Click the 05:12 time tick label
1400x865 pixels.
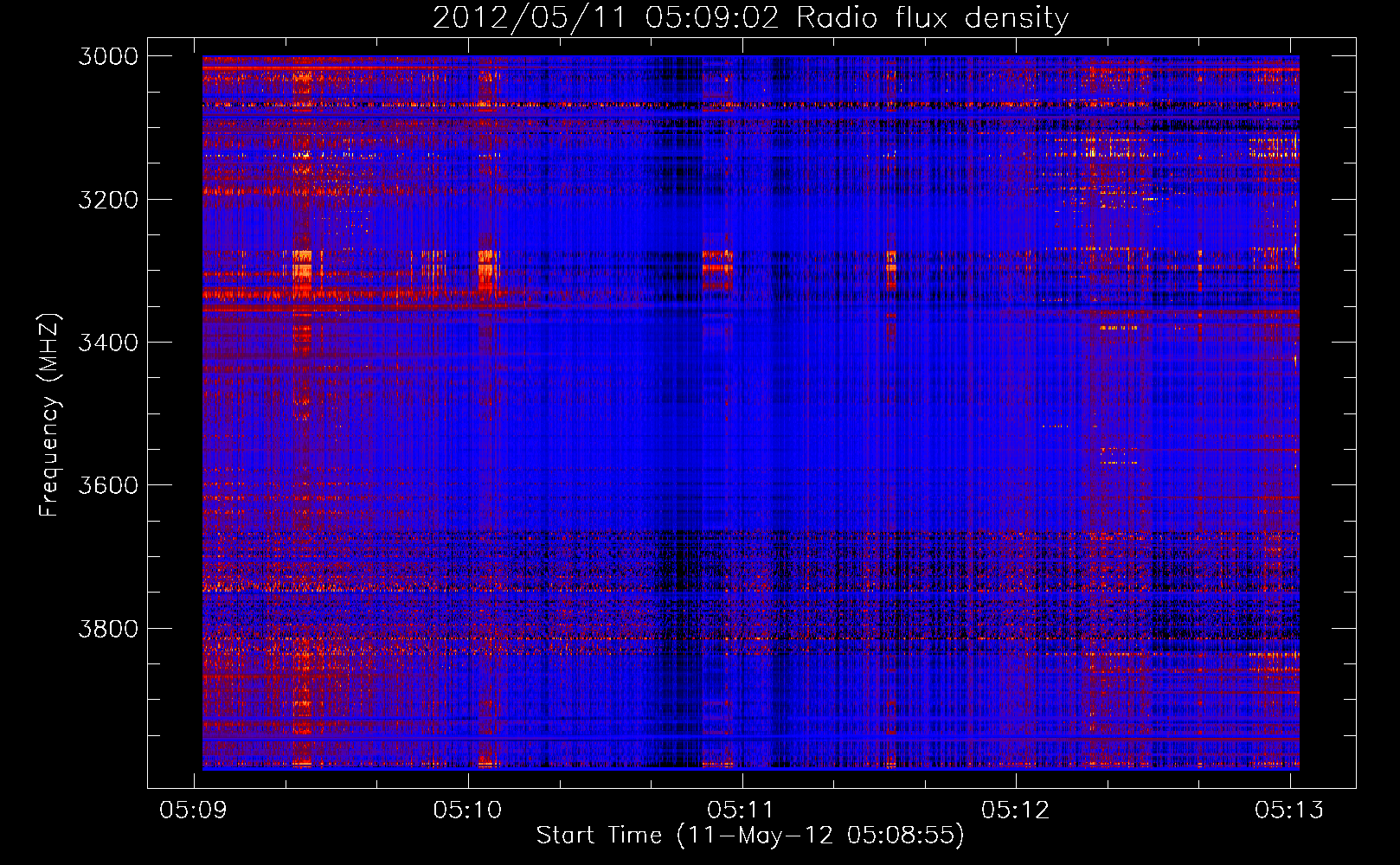(1016, 810)
